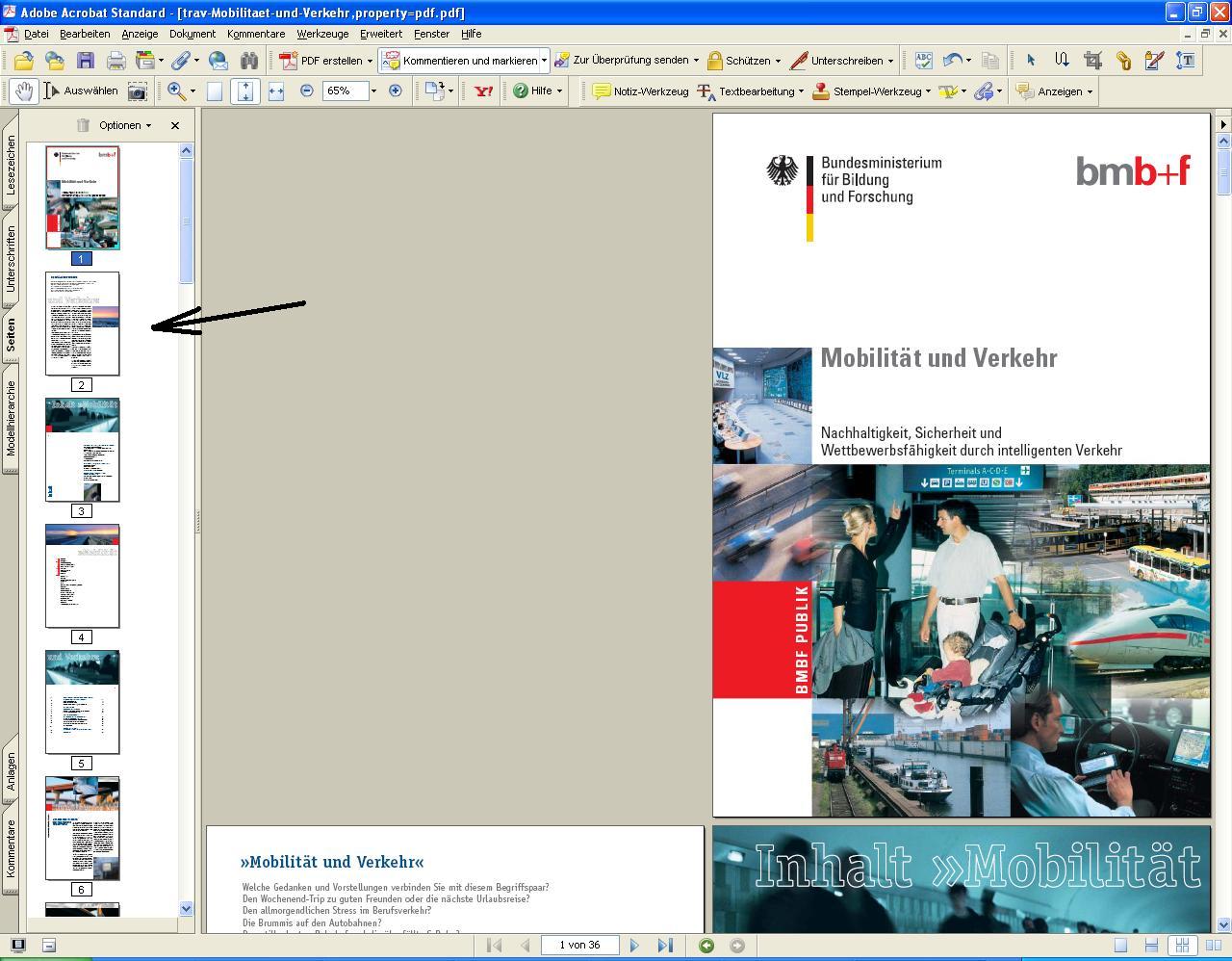Click the Print icon
Screen dimensions: 1232x961
pyautogui.click(x=116, y=61)
